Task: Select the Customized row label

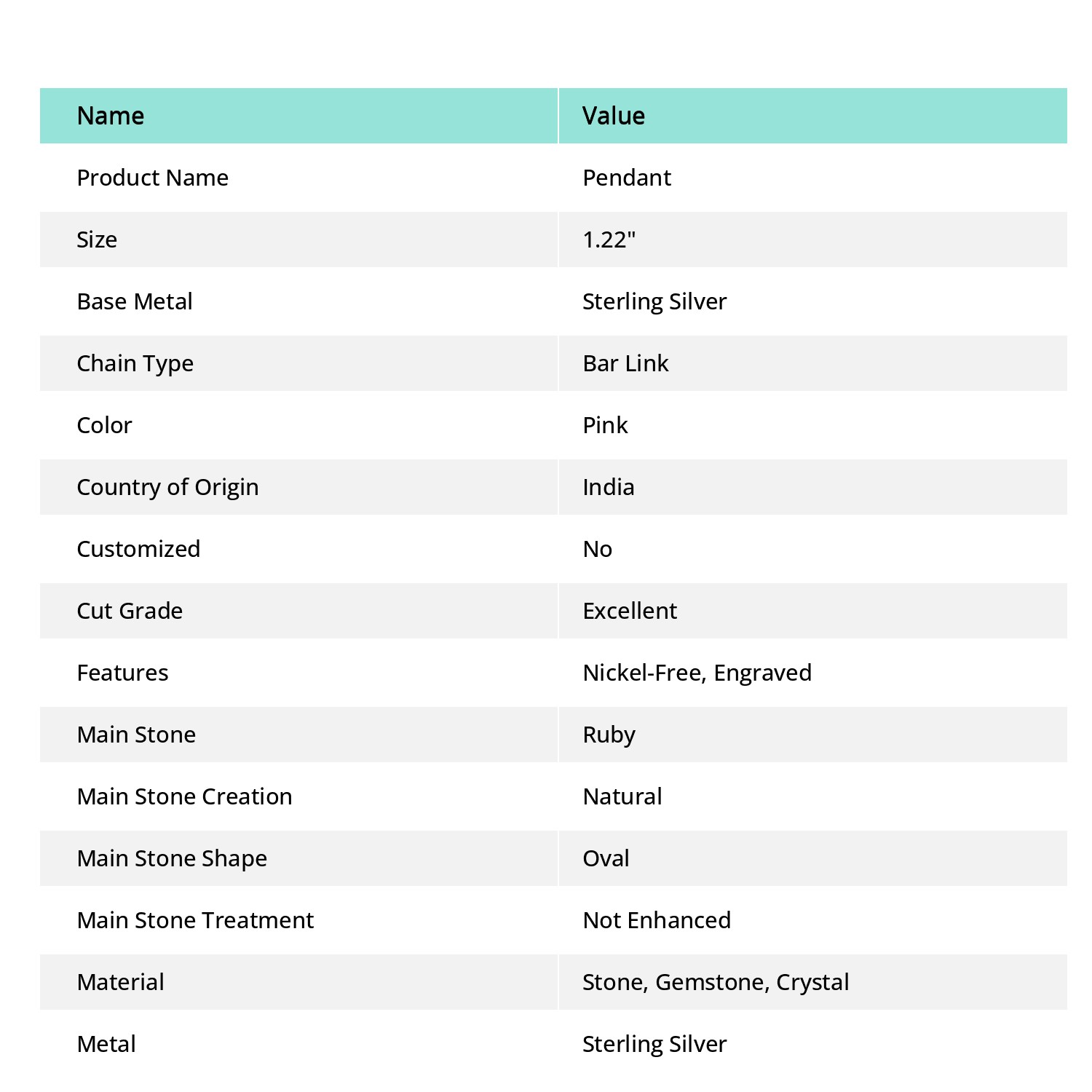Action: [138, 549]
